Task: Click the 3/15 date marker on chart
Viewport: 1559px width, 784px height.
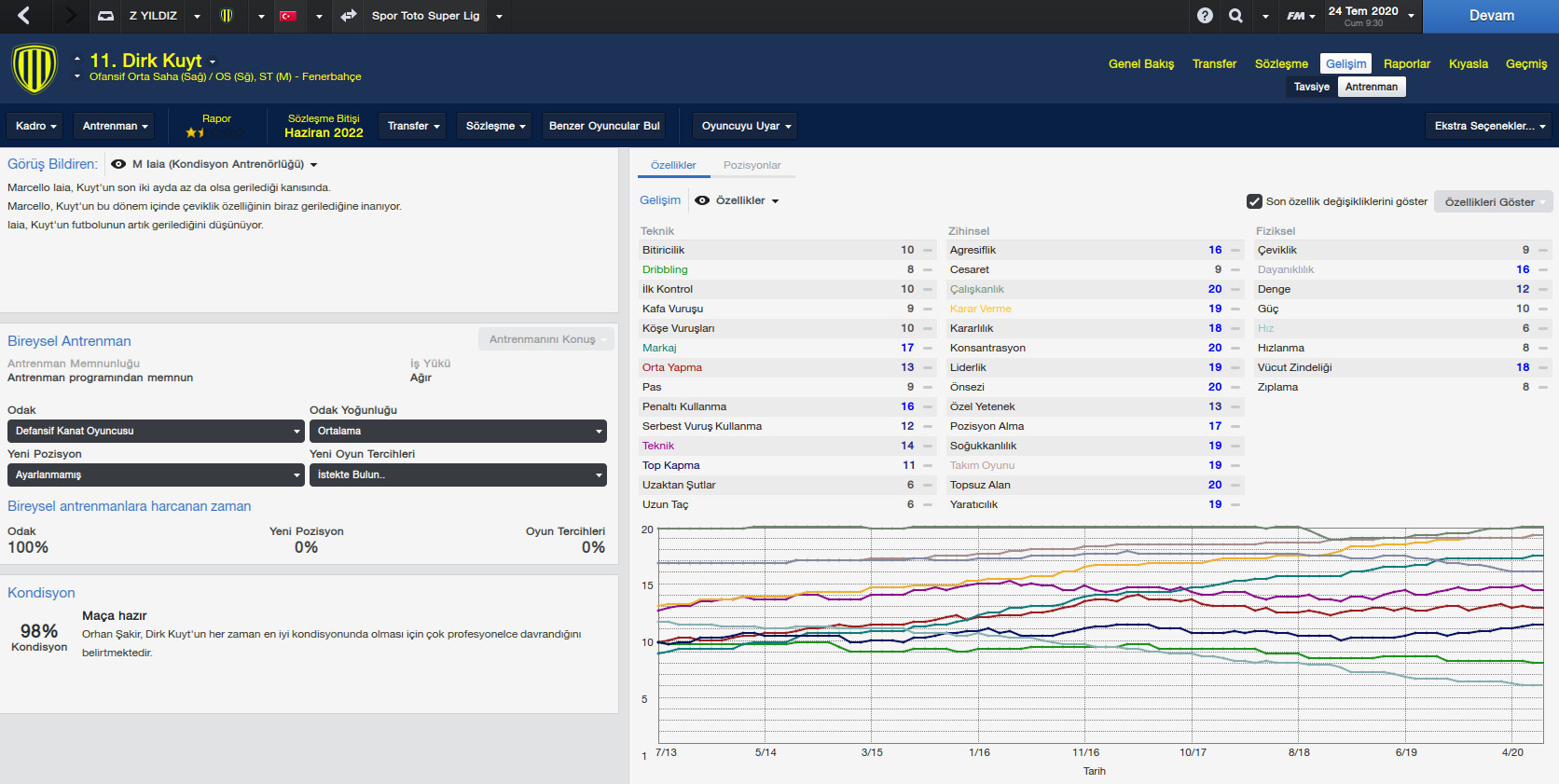Action: pyautogui.click(x=872, y=752)
